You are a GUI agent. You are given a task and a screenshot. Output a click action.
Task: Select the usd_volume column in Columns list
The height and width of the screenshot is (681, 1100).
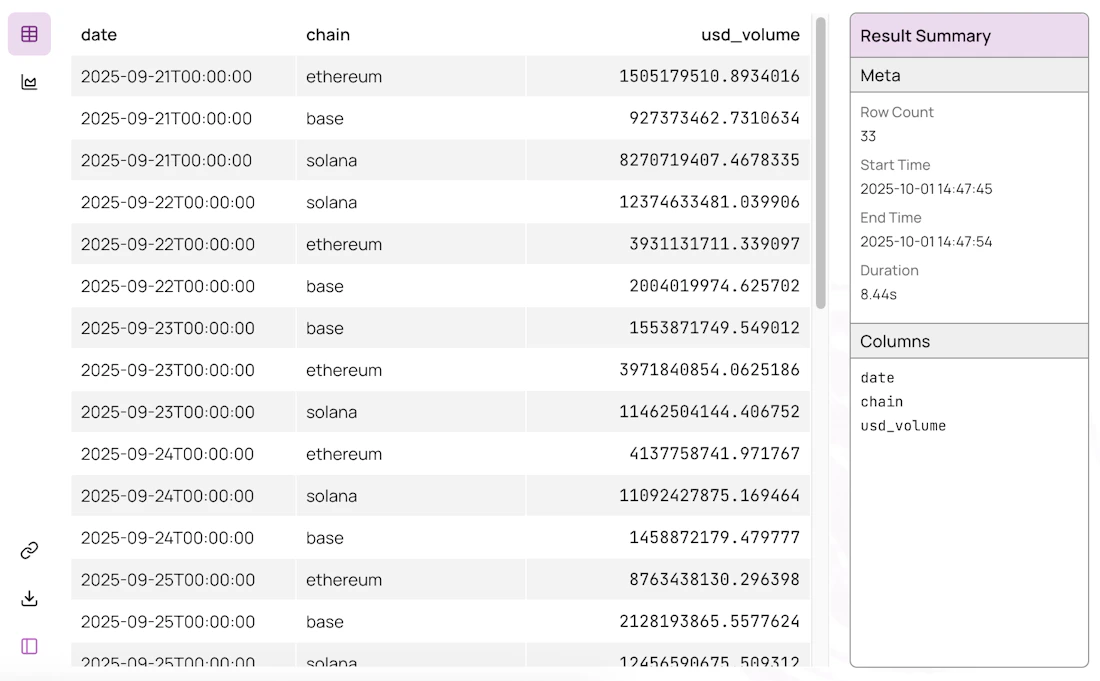tap(903, 426)
